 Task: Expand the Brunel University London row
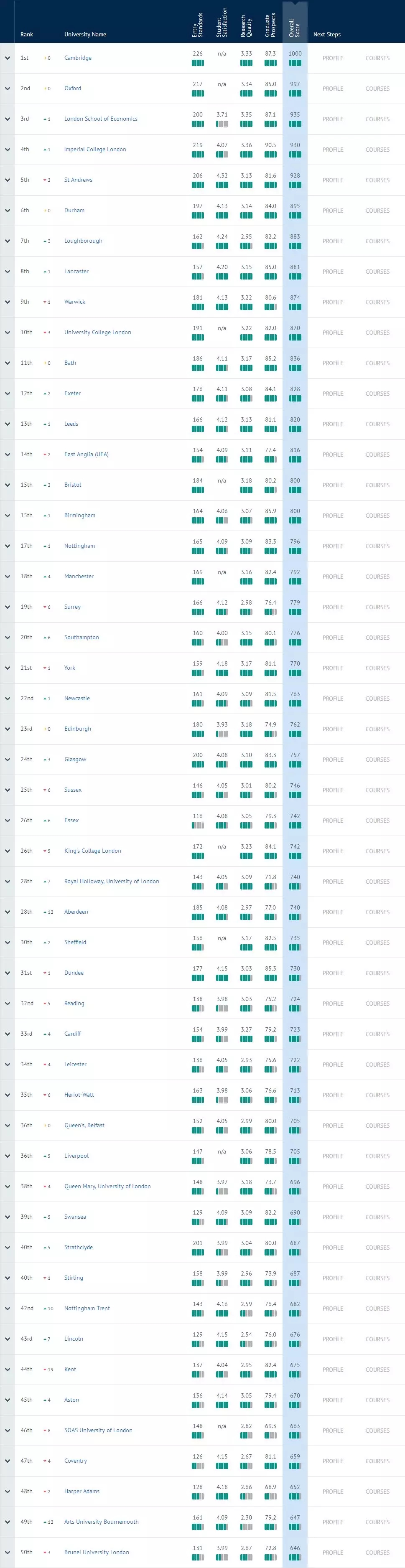pos(7,1553)
